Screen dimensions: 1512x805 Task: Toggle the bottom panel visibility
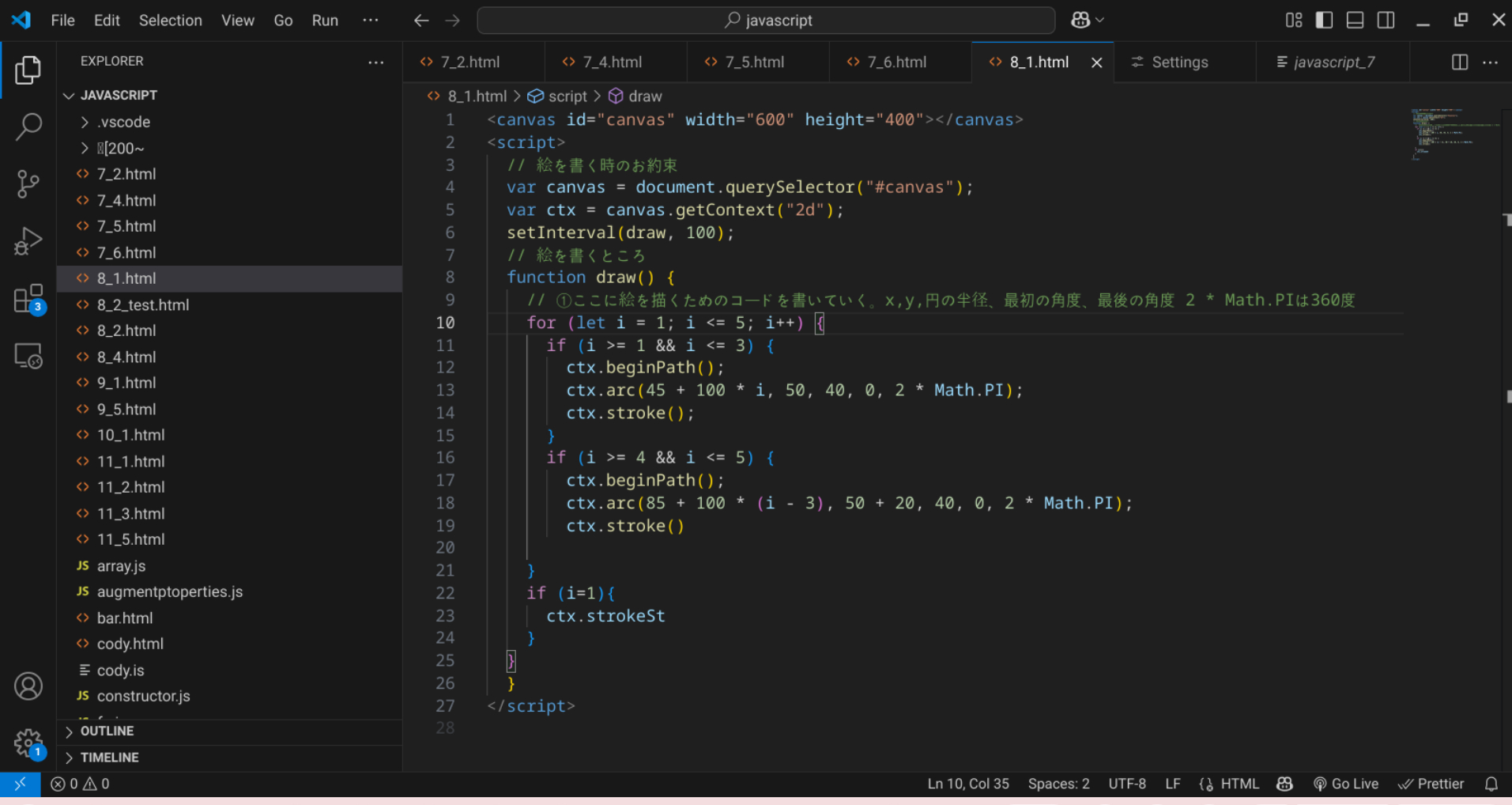1355,20
